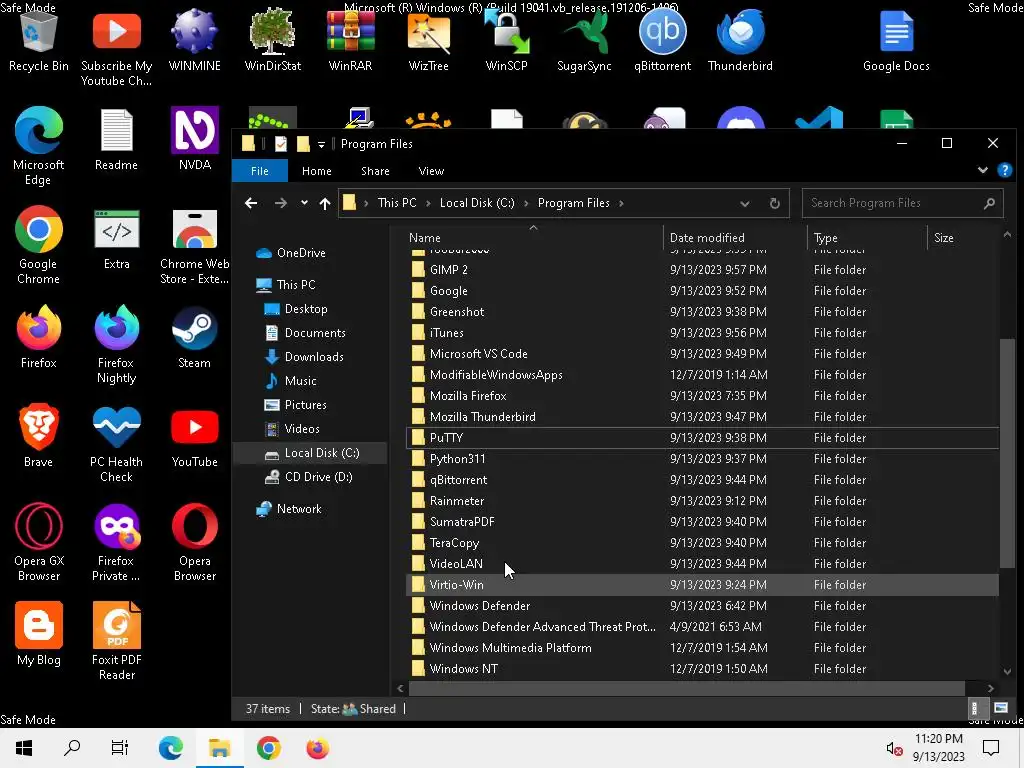Go up one folder level
The width and height of the screenshot is (1024, 768).
325,203
